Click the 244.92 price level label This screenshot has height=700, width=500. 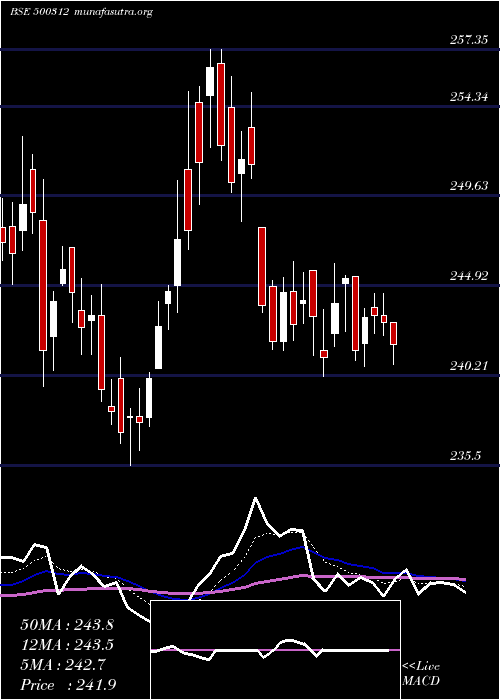coord(468,276)
